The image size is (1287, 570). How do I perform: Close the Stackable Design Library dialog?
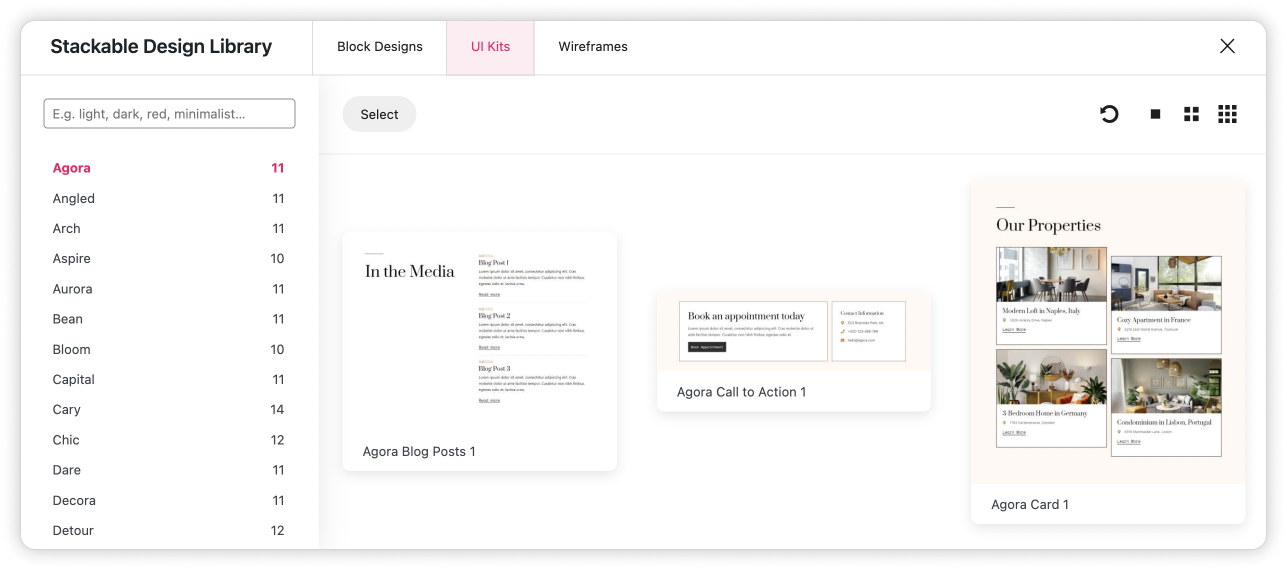pos(1227,46)
